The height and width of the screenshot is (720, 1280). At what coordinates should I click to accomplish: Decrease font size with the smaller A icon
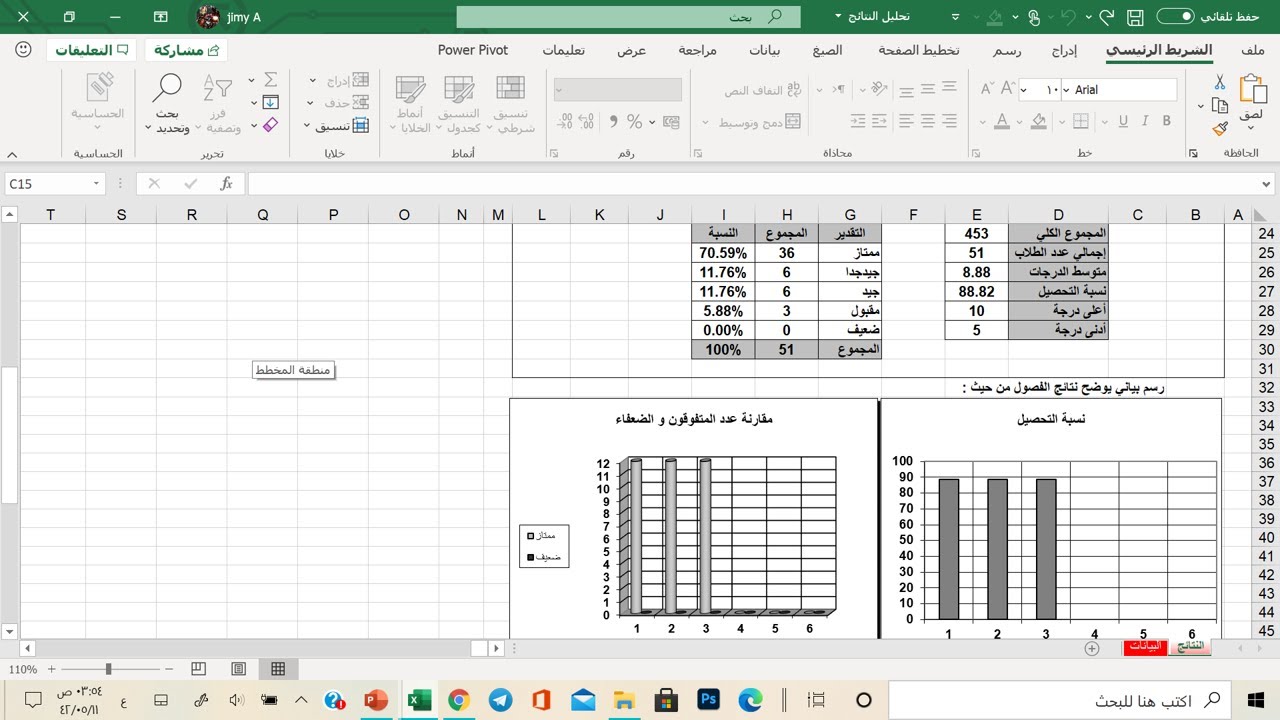987,89
